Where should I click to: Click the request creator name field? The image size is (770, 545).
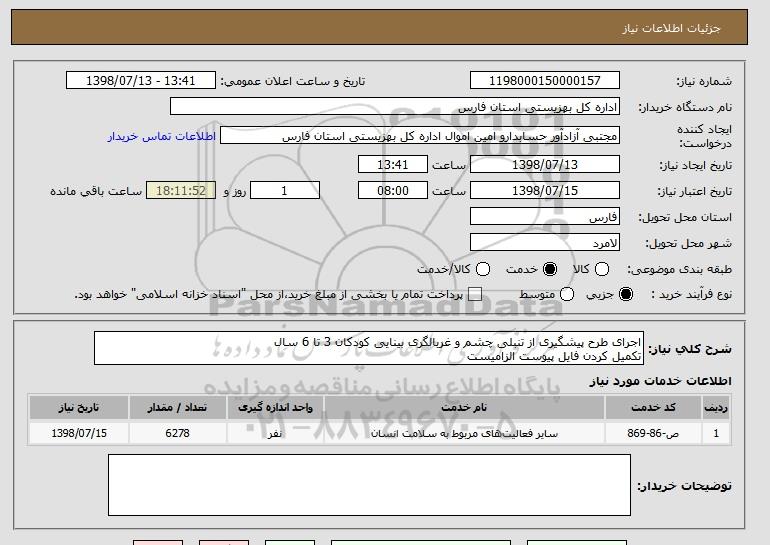(420, 136)
